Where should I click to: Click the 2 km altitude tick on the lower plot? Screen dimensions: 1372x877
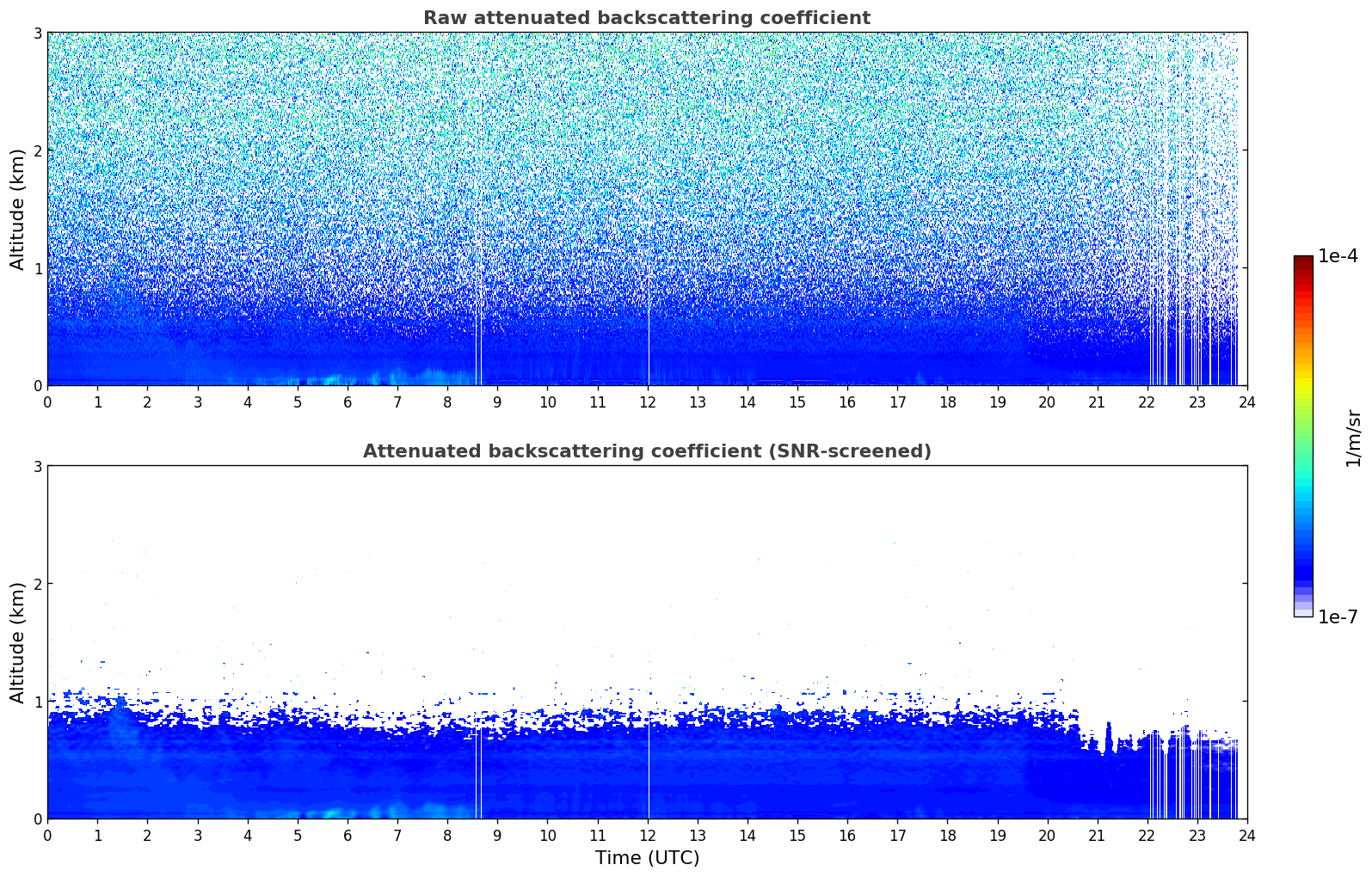(37, 584)
